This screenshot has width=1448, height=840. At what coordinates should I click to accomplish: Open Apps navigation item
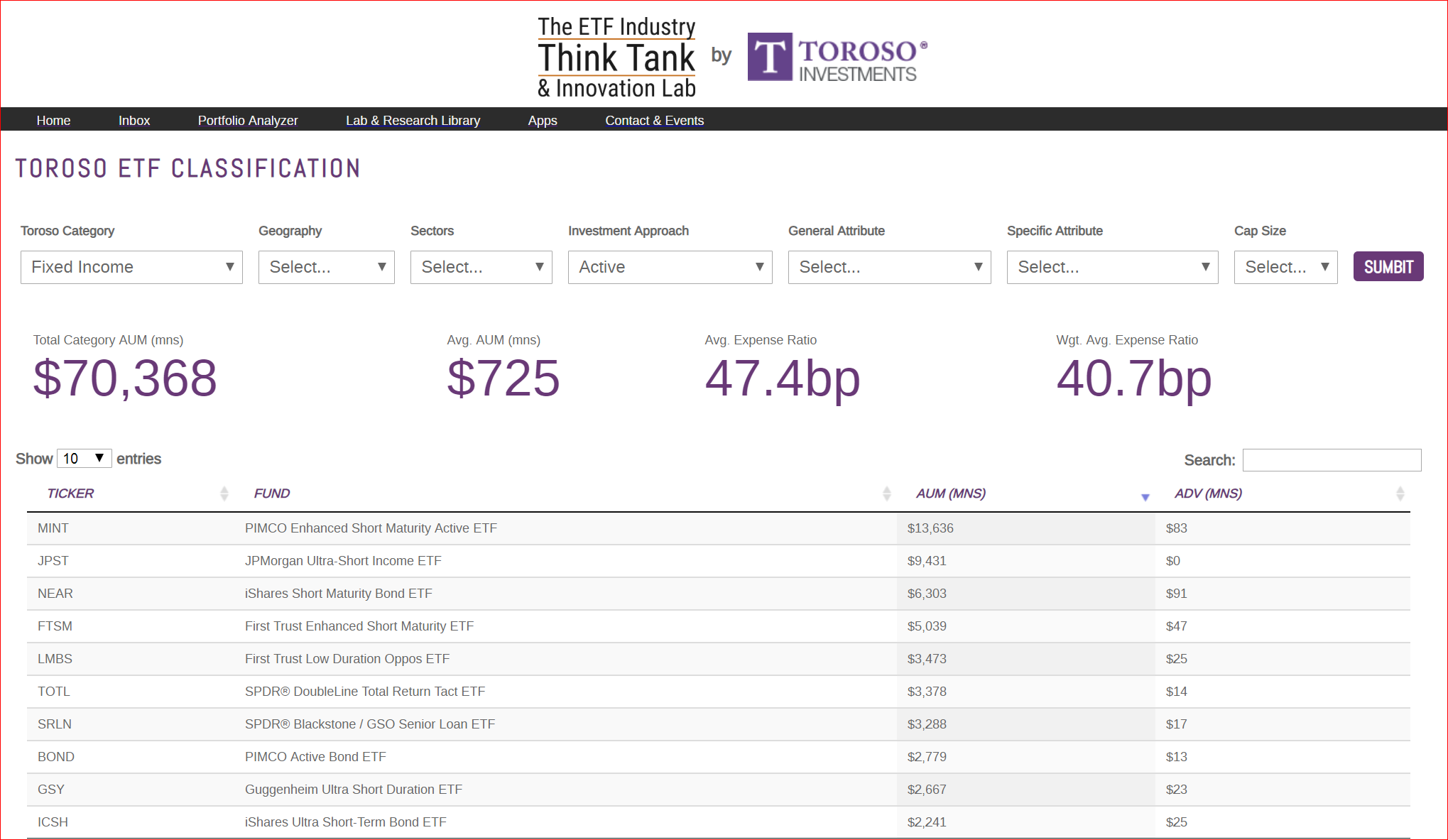tap(543, 120)
